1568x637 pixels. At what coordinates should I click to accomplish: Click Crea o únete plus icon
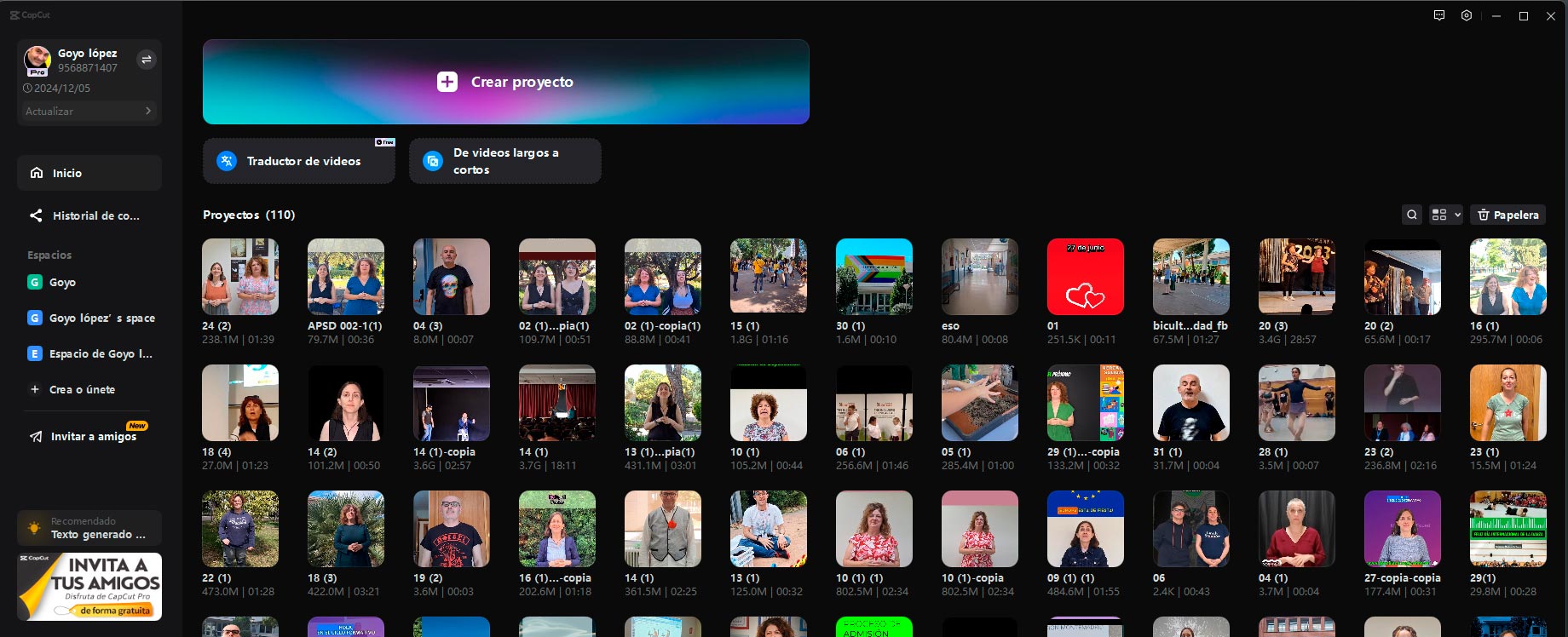[35, 389]
